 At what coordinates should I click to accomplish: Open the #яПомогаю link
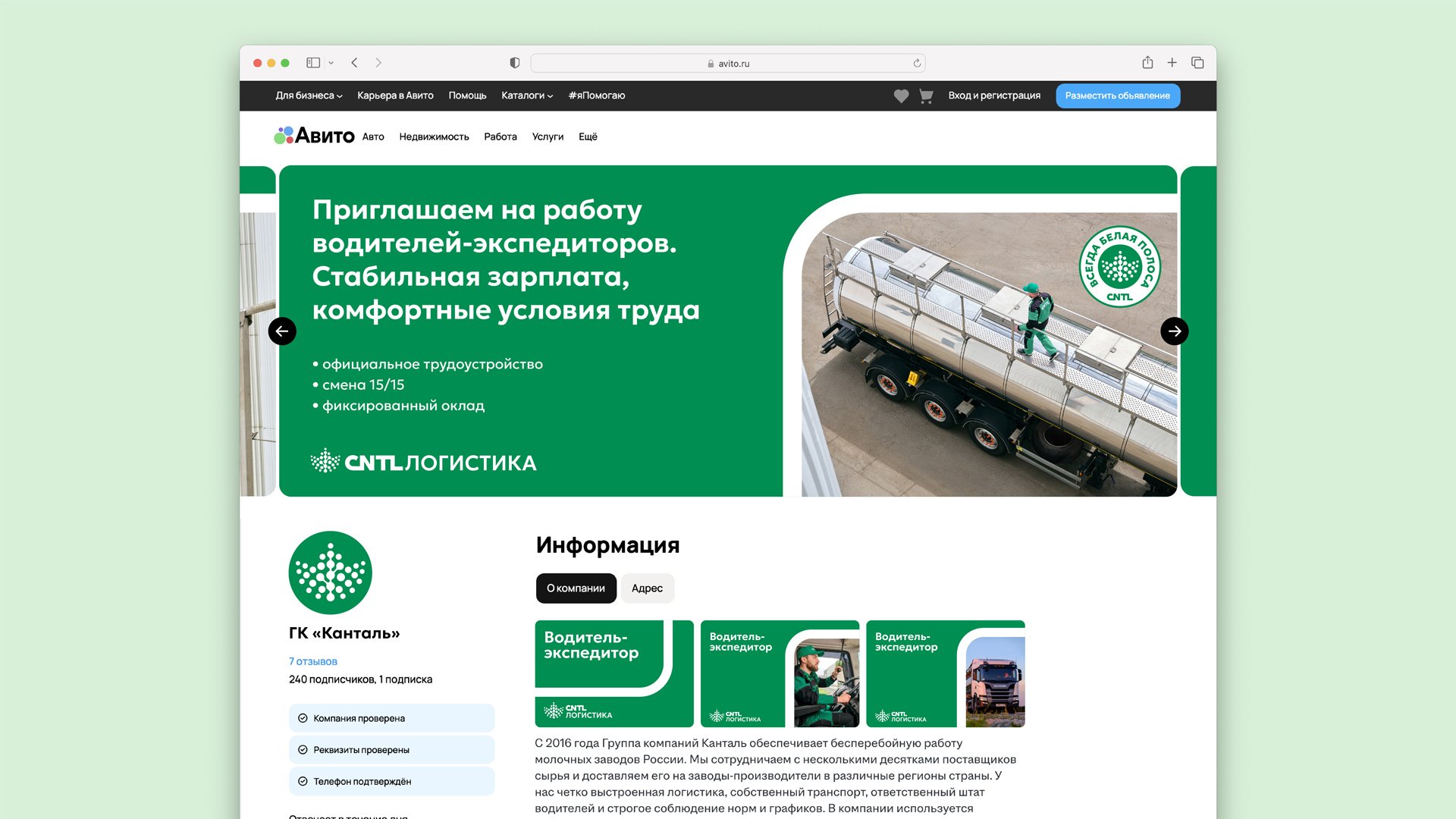tap(597, 96)
